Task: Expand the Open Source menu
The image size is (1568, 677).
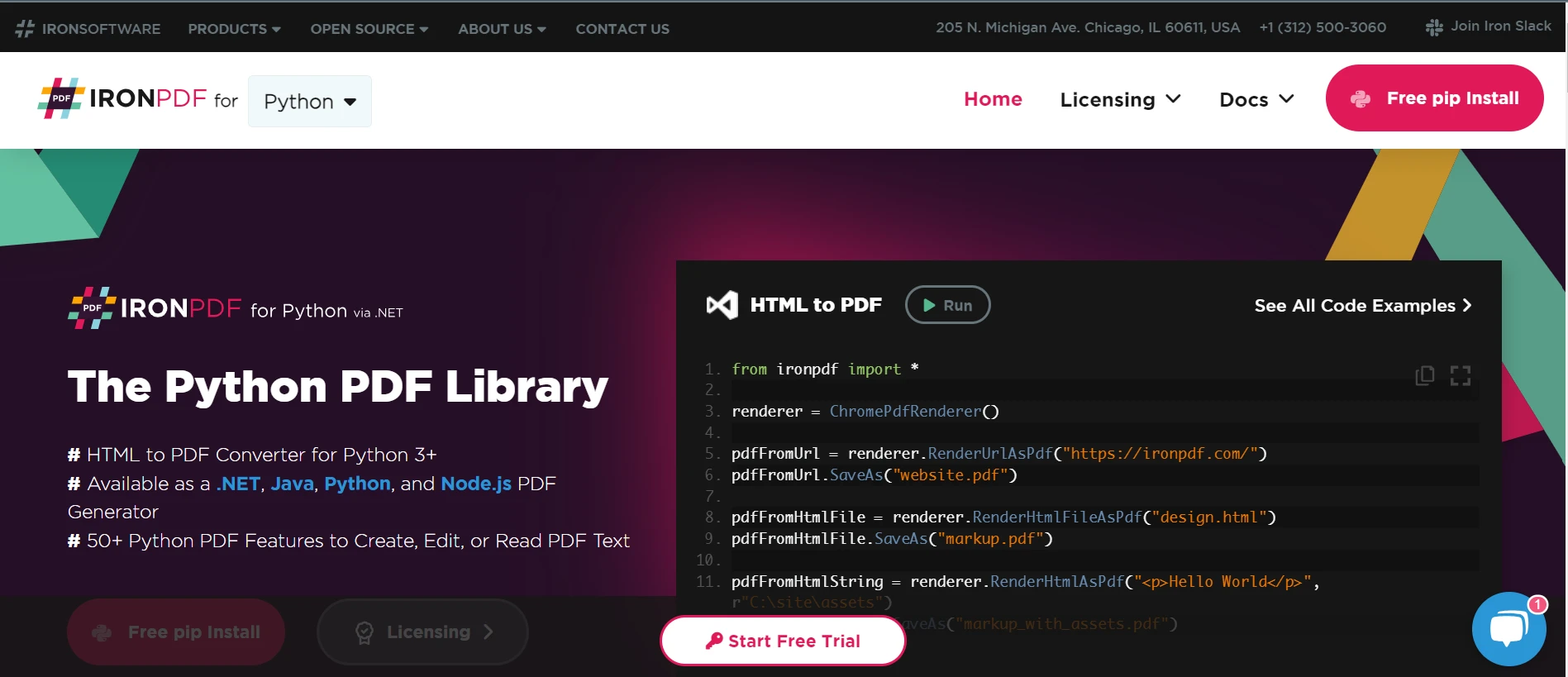Action: (x=369, y=29)
